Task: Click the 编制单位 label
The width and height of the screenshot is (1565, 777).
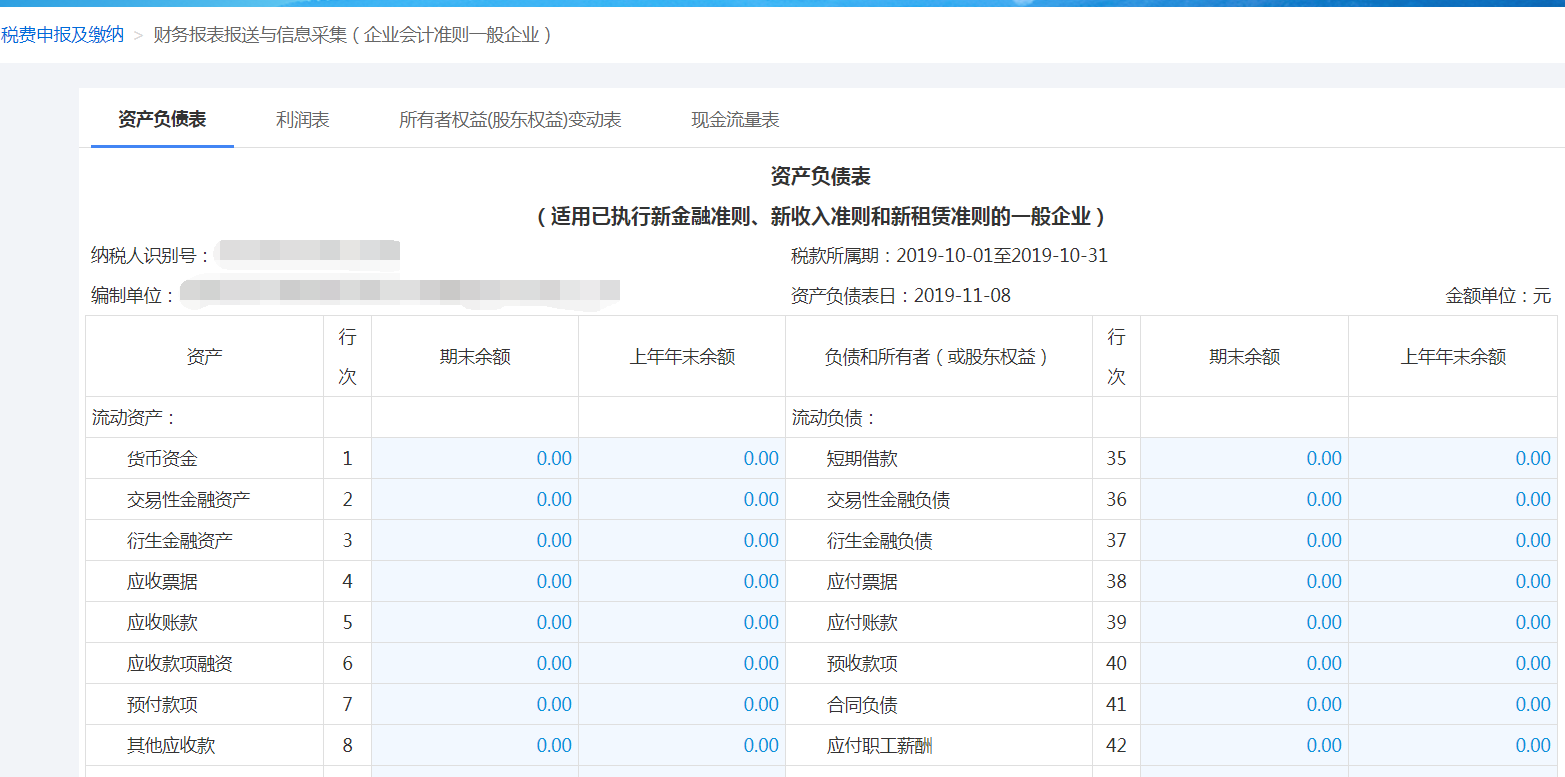Action: point(133,296)
